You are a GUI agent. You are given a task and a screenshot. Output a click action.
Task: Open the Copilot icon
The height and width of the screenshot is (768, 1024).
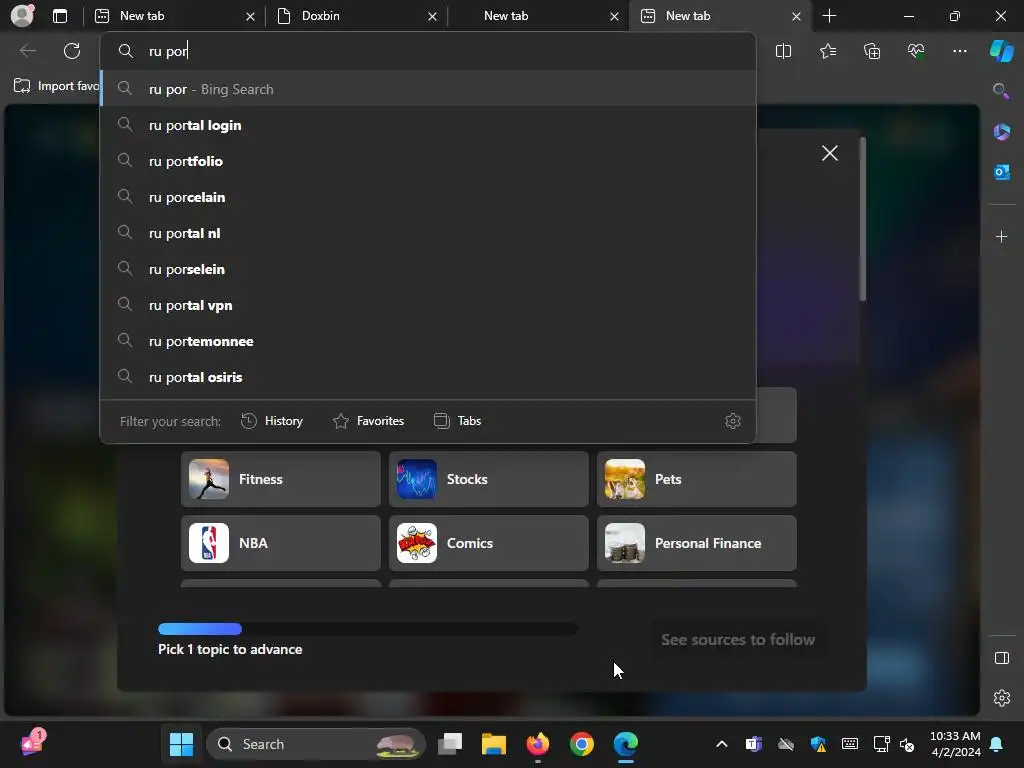[x=1001, y=51]
